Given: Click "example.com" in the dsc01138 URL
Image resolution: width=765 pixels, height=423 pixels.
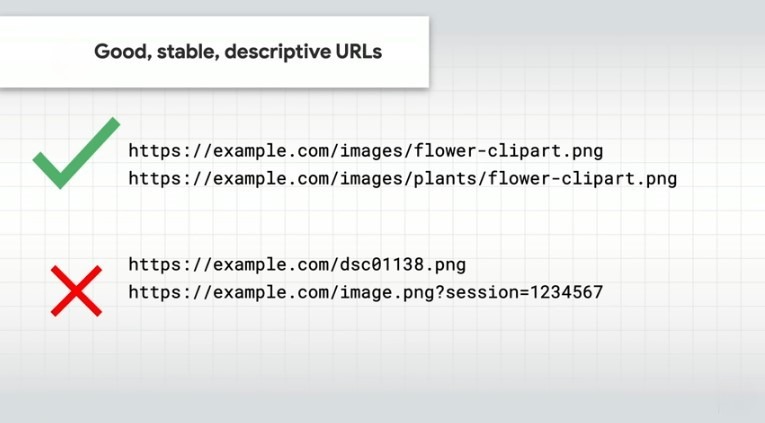Looking at the screenshot, I should 272,265.
